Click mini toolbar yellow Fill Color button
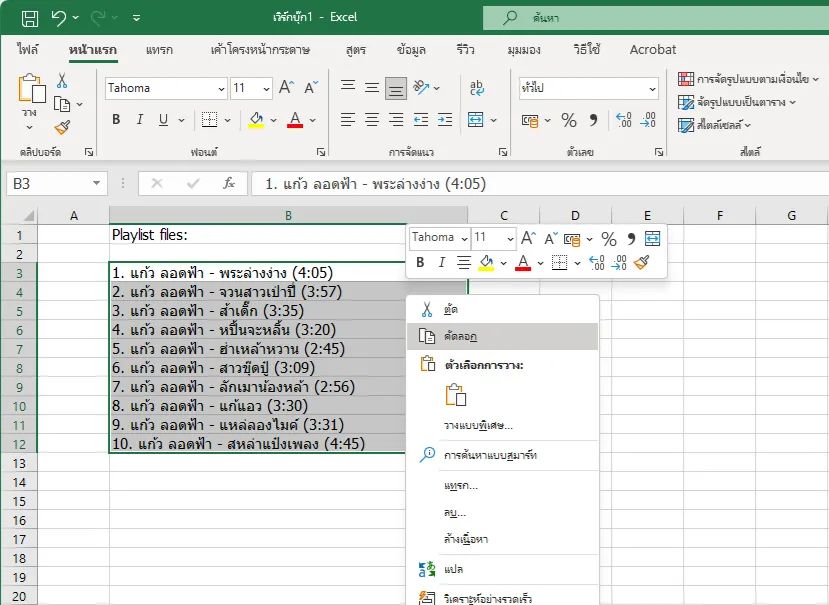The height and width of the screenshot is (605, 829). pyautogui.click(x=486, y=263)
